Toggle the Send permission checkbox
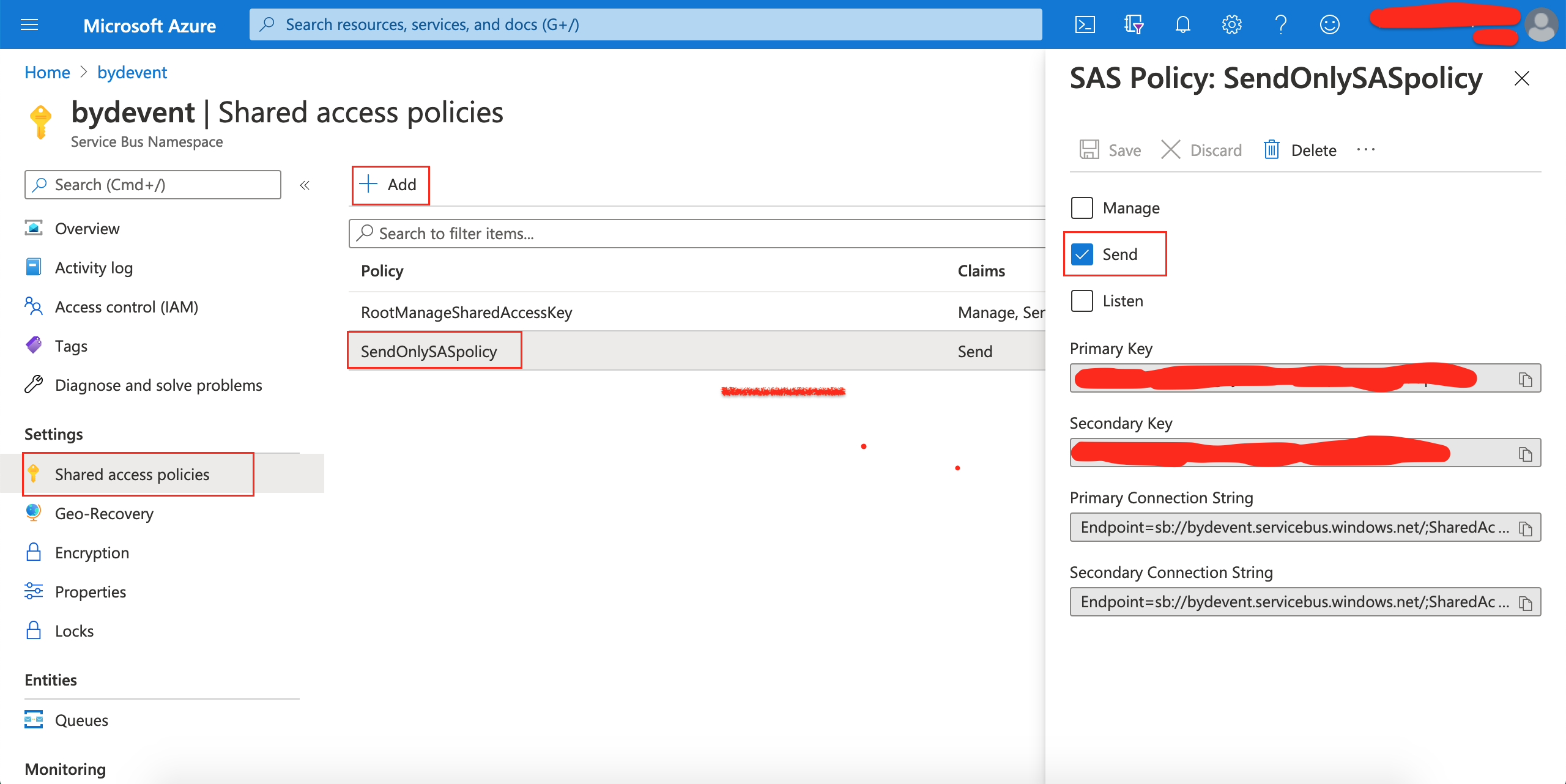 [1082, 254]
